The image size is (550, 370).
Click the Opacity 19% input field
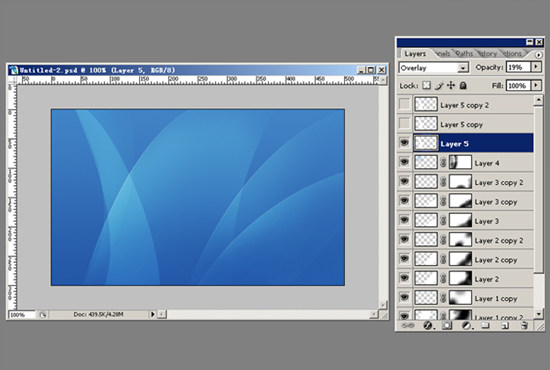518,67
